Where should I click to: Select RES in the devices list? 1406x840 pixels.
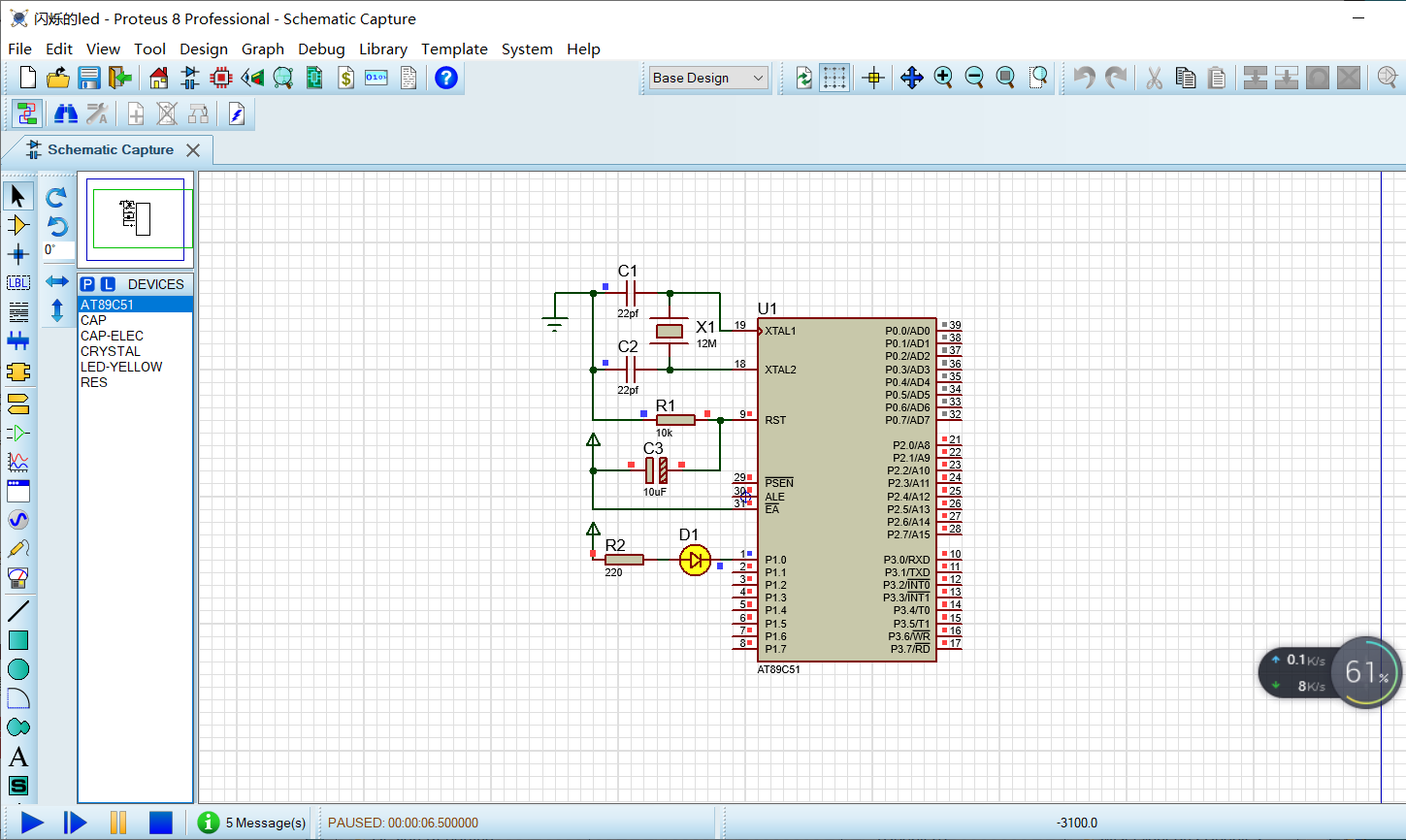point(135,382)
